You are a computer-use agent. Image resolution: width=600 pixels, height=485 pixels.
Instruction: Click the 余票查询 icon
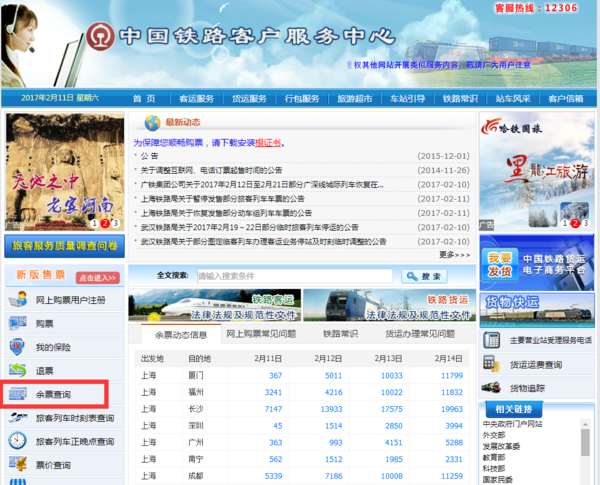tap(18, 394)
